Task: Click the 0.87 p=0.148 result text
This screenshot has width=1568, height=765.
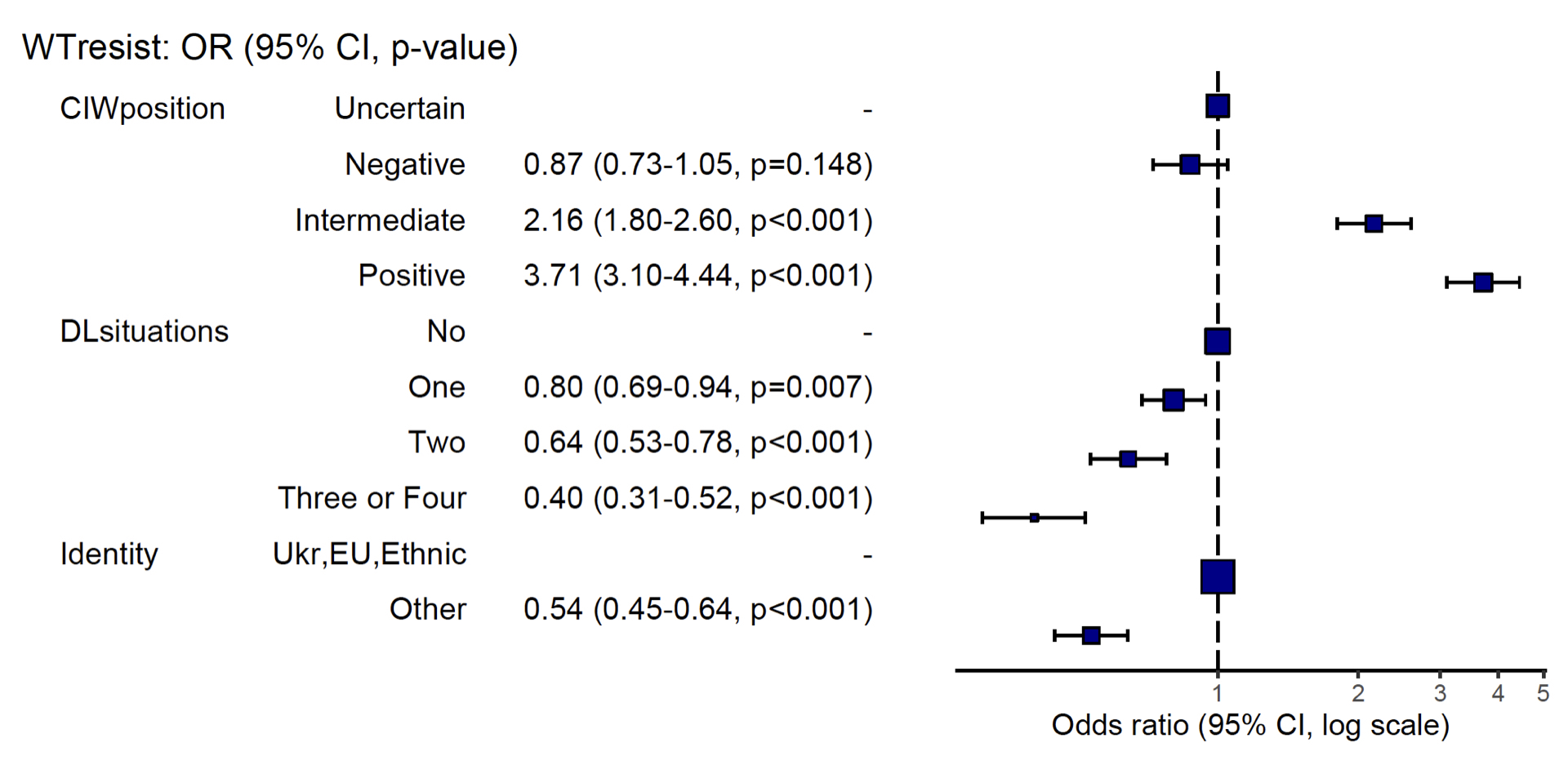Action: pyautogui.click(x=698, y=165)
